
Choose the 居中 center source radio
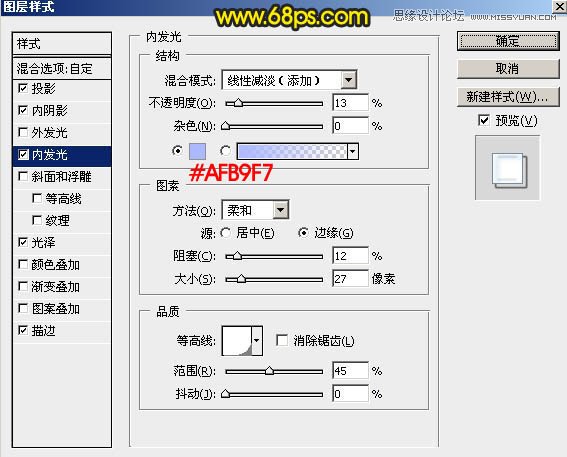click(x=225, y=233)
